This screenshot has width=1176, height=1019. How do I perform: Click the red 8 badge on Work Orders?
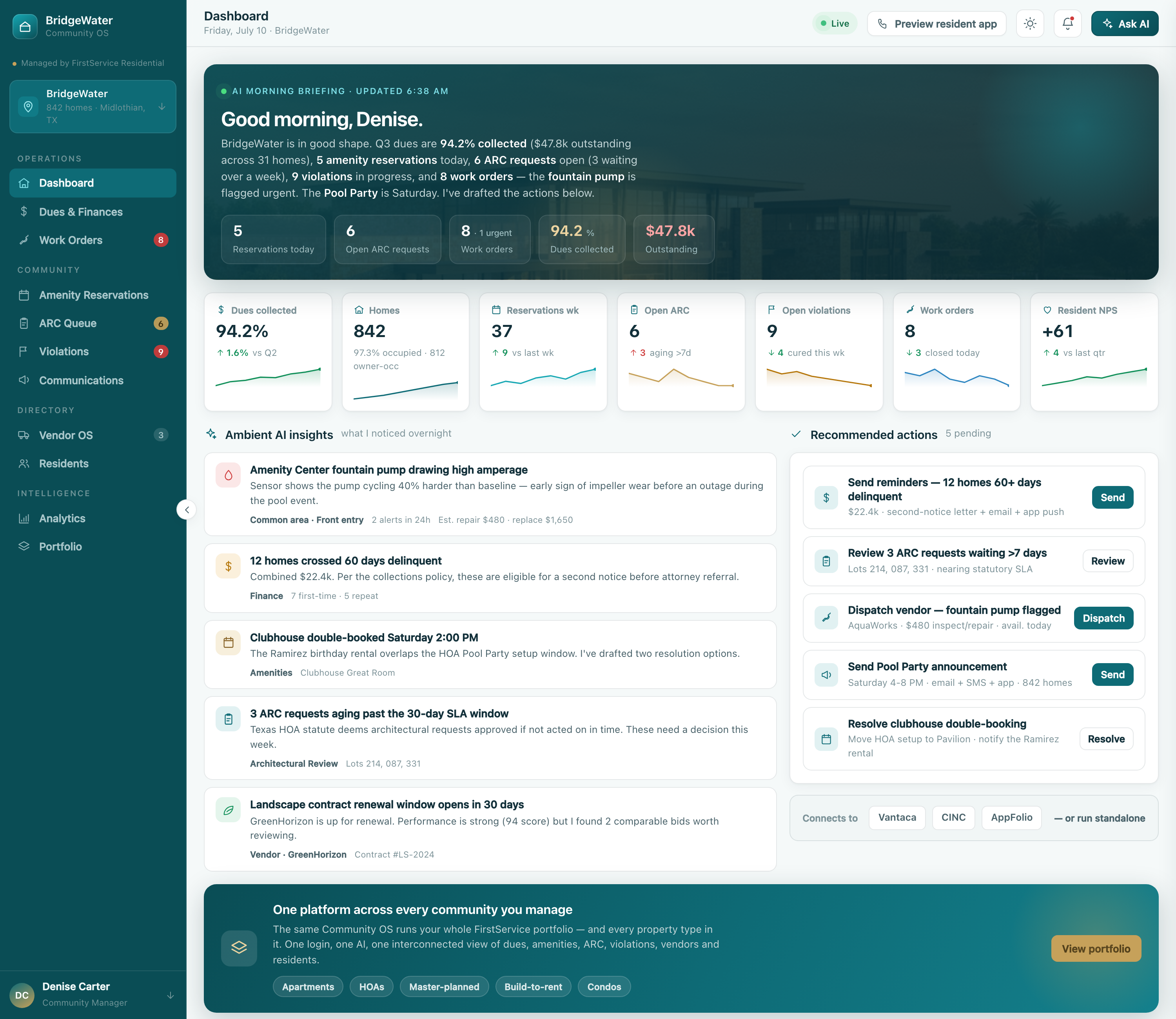click(160, 240)
